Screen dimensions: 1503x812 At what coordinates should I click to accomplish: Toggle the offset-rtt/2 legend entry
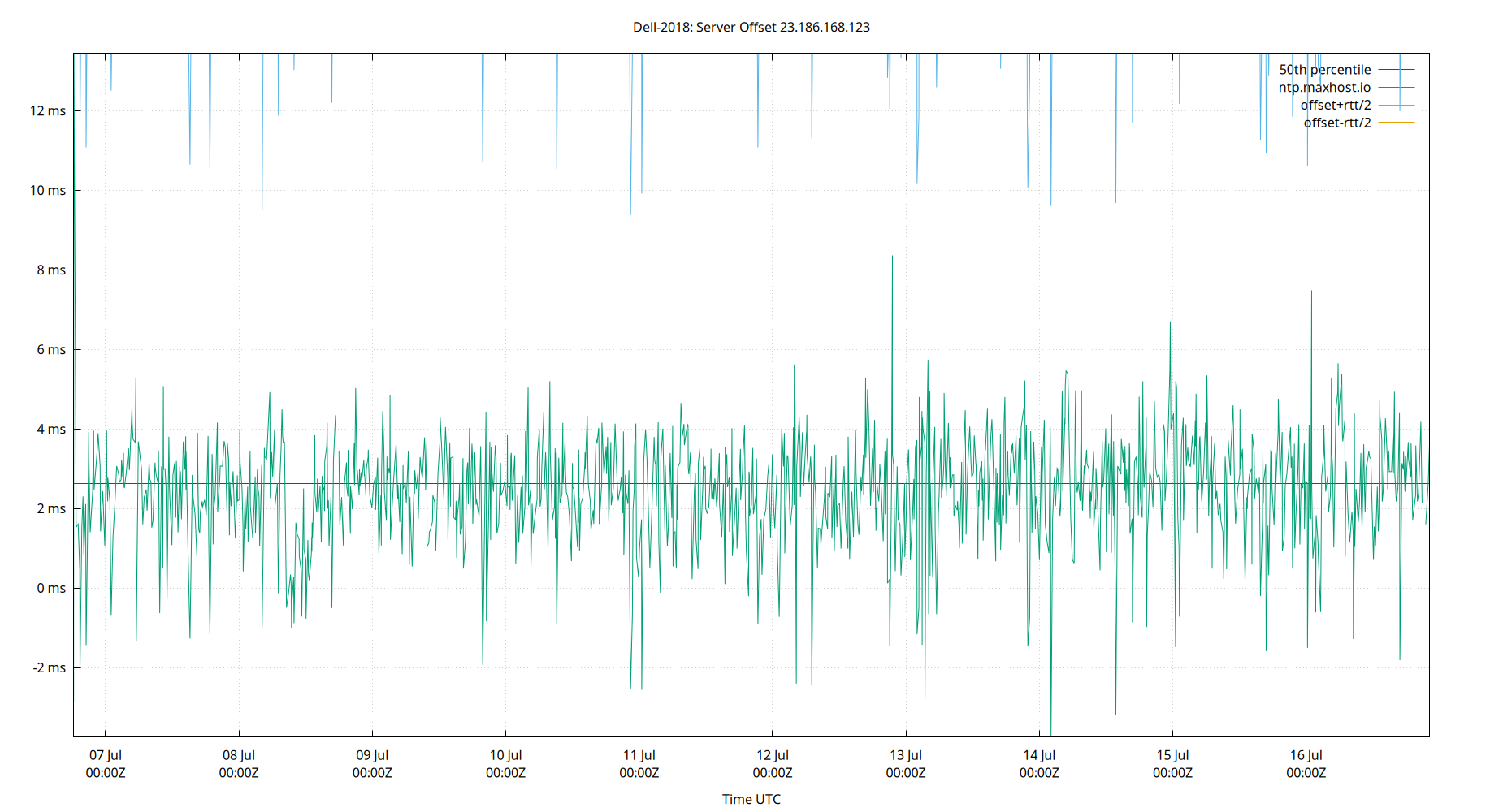coord(1336,122)
